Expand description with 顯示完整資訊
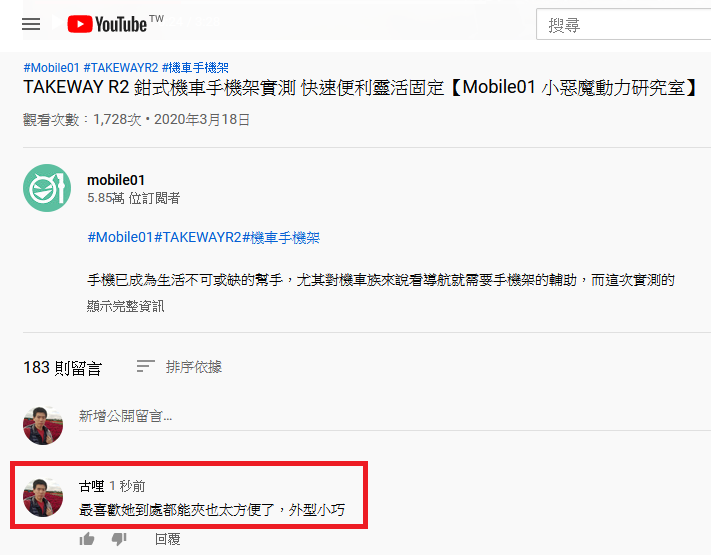 click(125, 306)
